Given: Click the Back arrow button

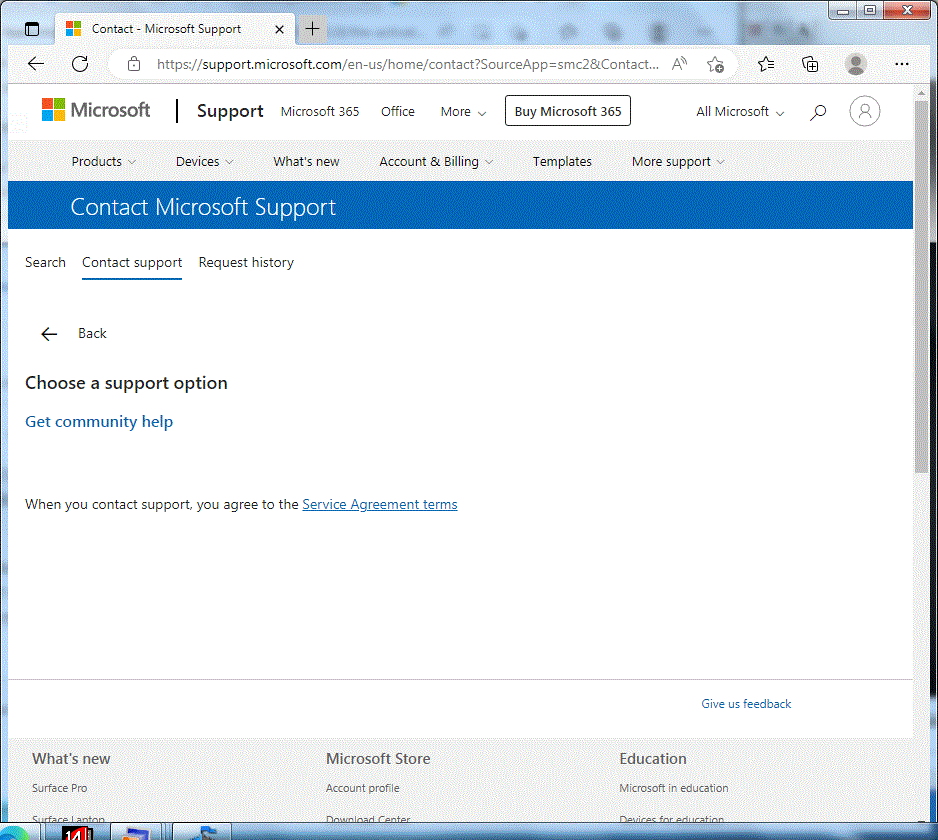Looking at the screenshot, I should (49, 334).
